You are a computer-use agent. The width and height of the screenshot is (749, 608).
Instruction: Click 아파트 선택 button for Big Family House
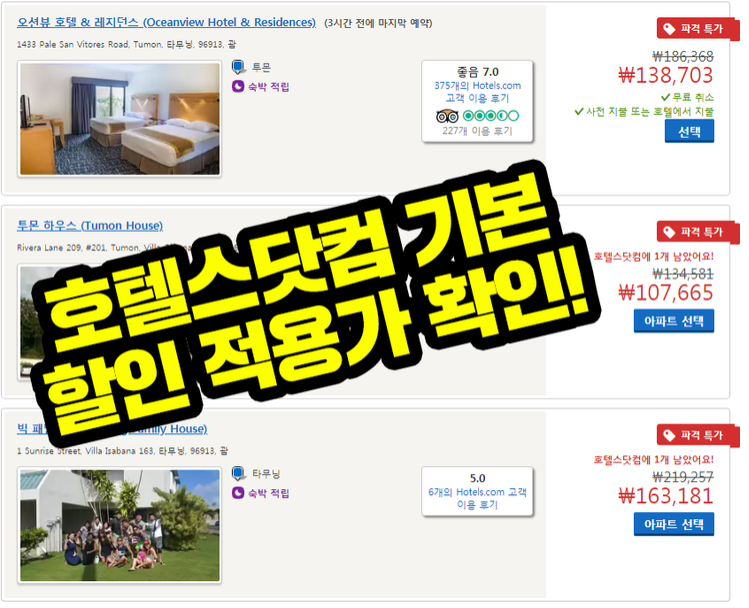point(674,524)
